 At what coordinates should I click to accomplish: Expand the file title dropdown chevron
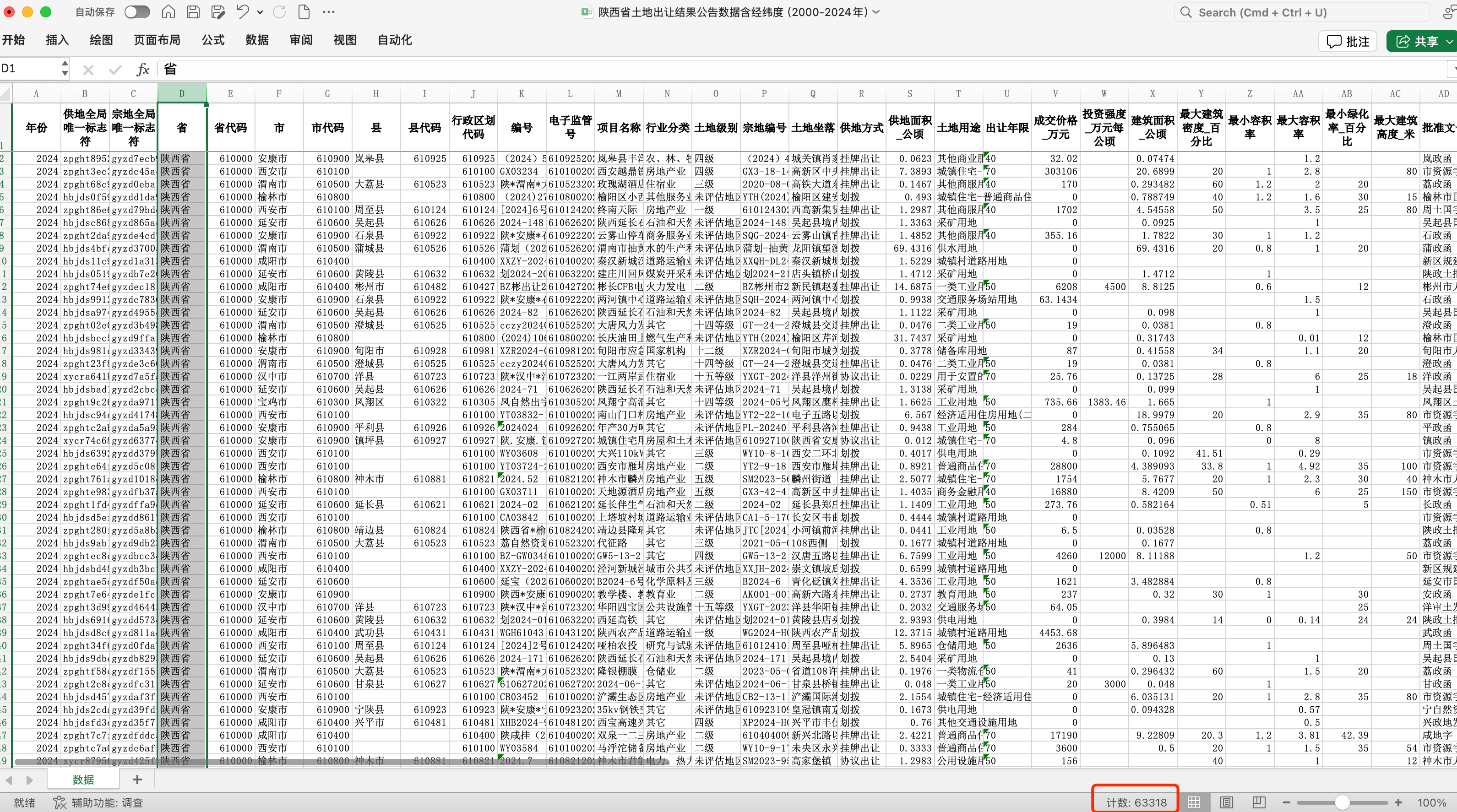point(876,12)
